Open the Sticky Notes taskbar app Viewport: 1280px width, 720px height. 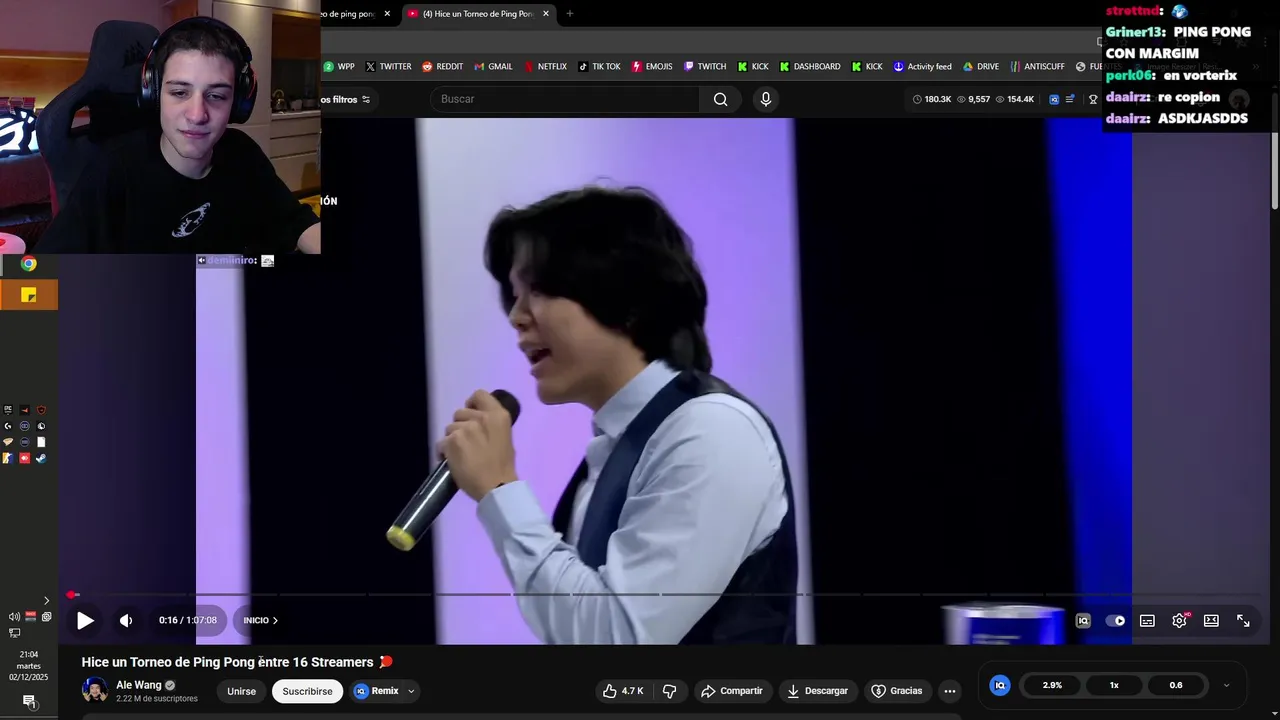(29, 295)
